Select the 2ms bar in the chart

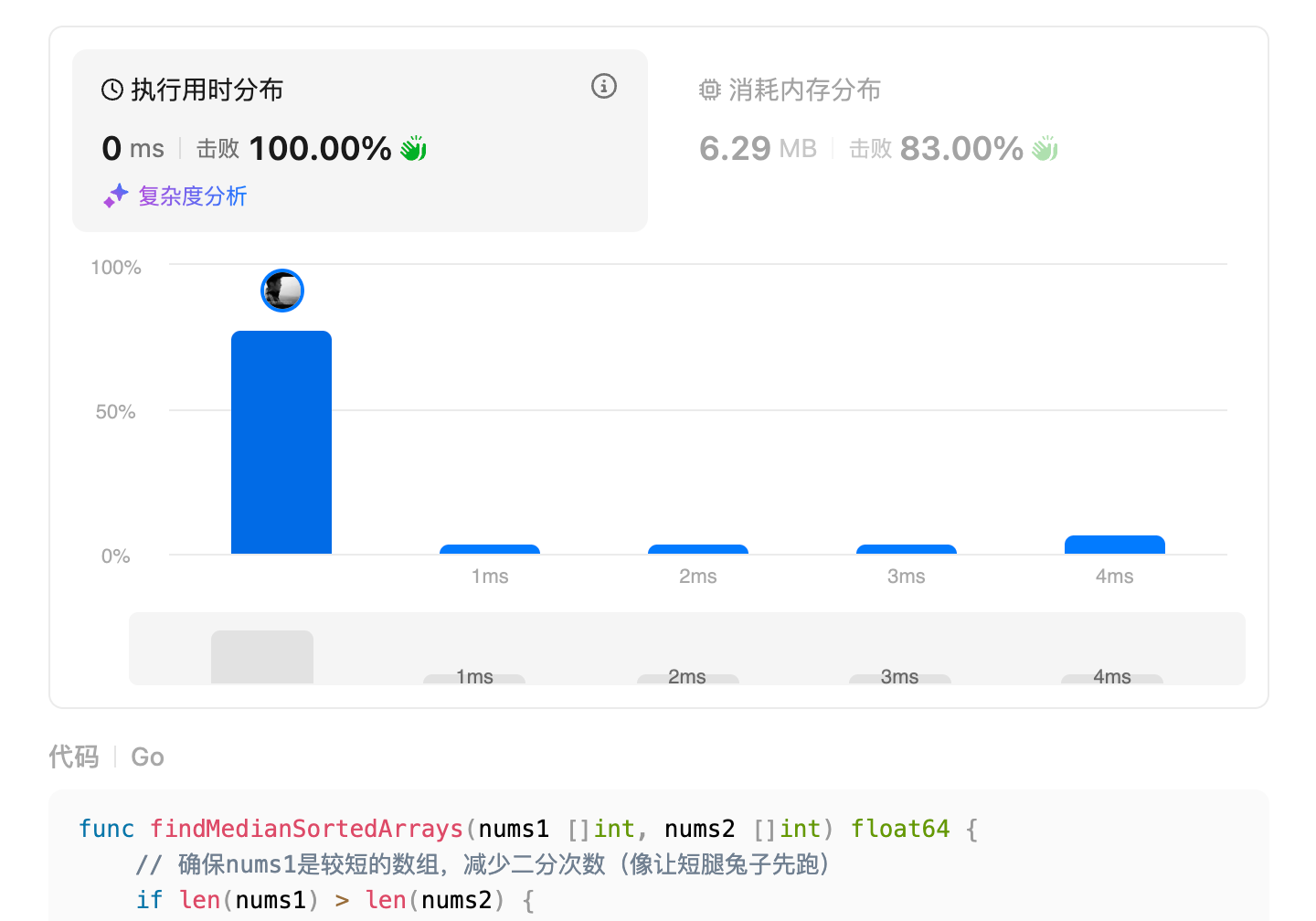pyautogui.click(x=698, y=549)
